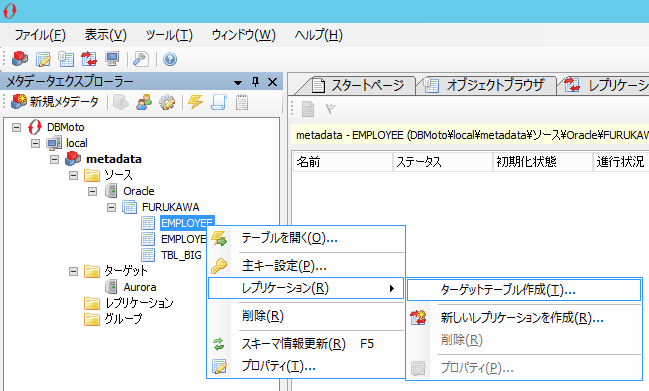Click the gear settings icon in explorer toolbar

point(167,102)
